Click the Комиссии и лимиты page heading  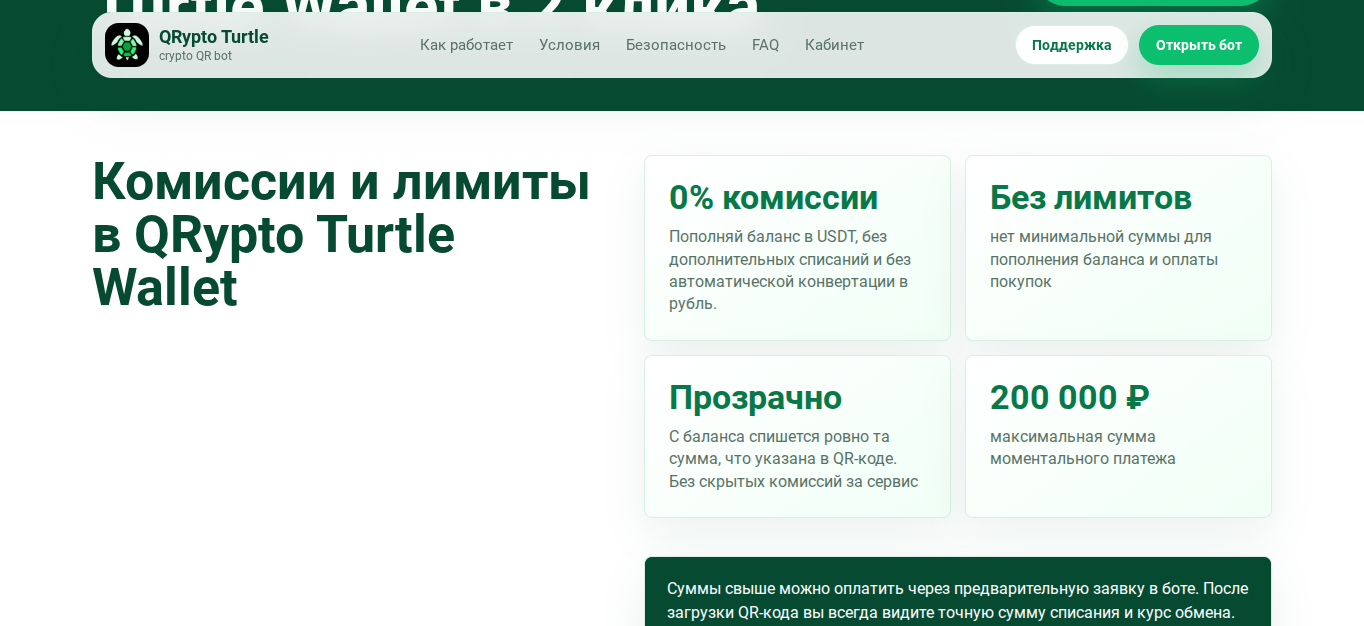point(341,235)
